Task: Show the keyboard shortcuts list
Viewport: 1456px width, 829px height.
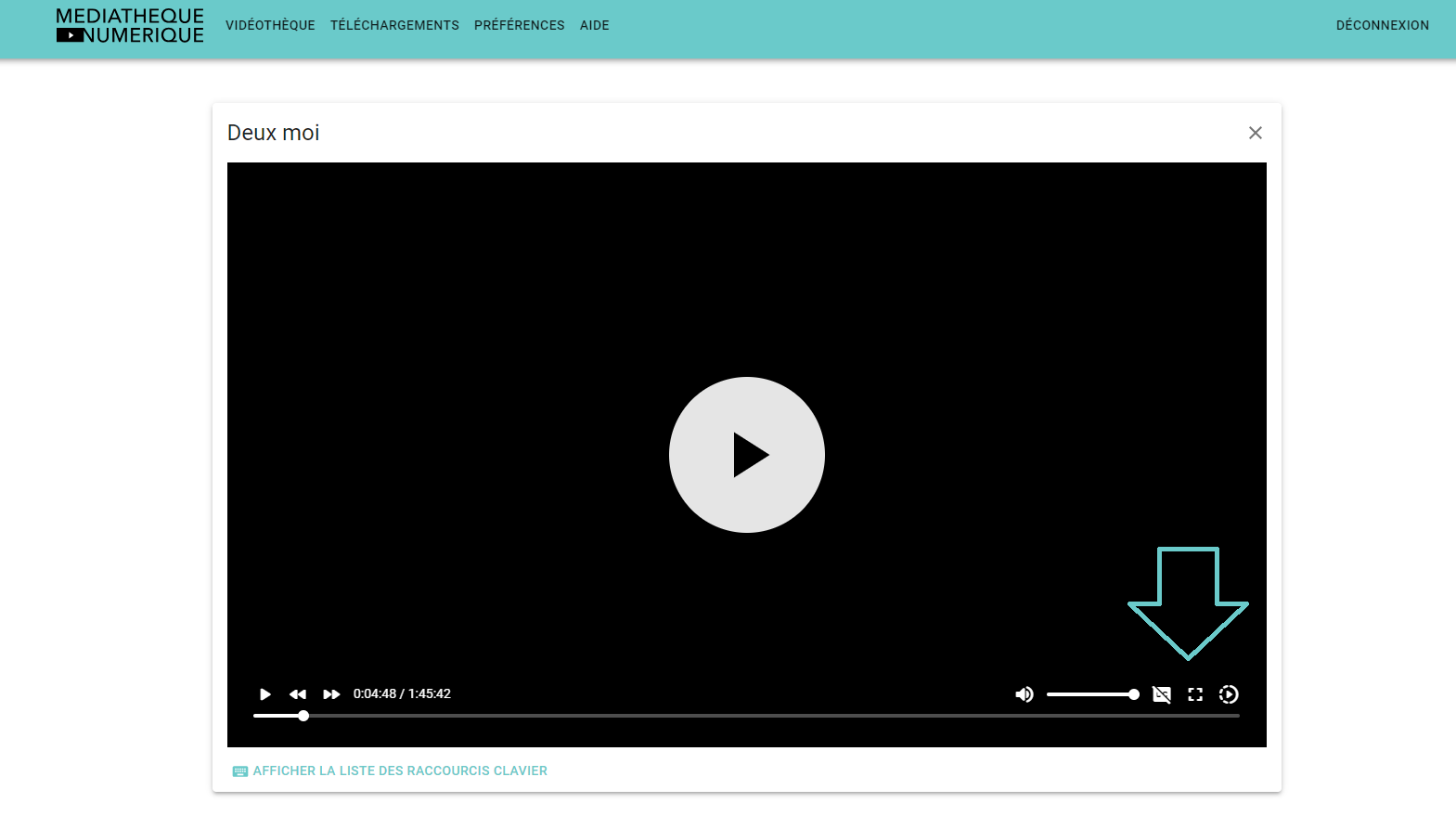Action: pos(400,771)
